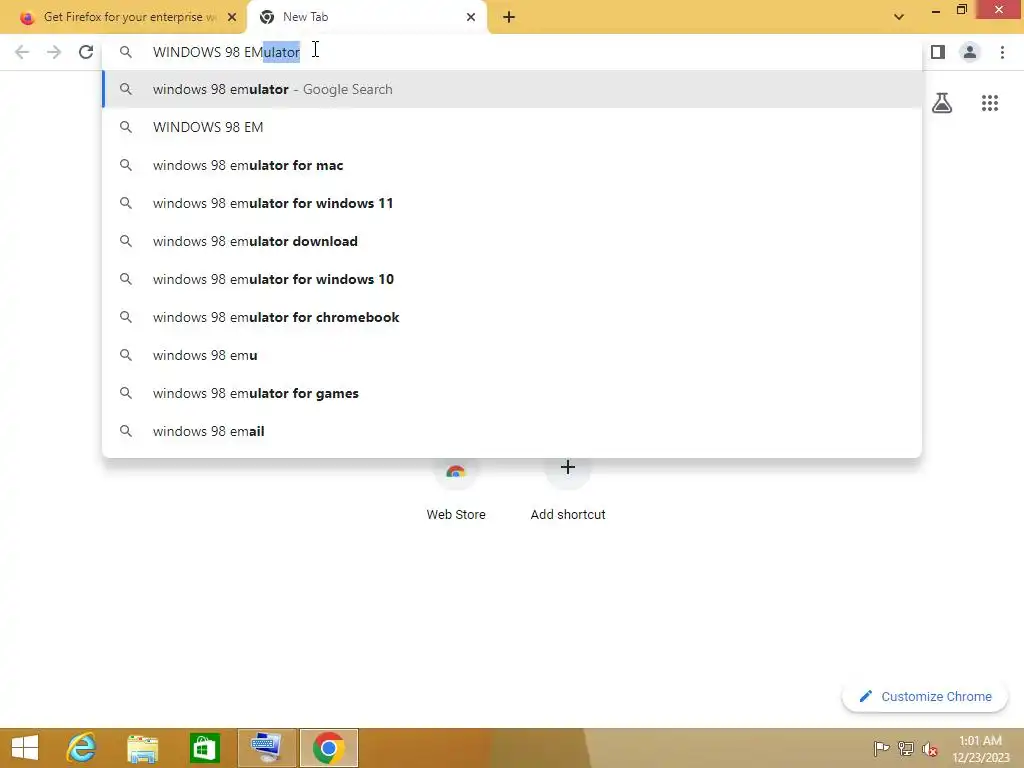Open the network tray icon
The width and height of the screenshot is (1024, 768).
(906, 748)
